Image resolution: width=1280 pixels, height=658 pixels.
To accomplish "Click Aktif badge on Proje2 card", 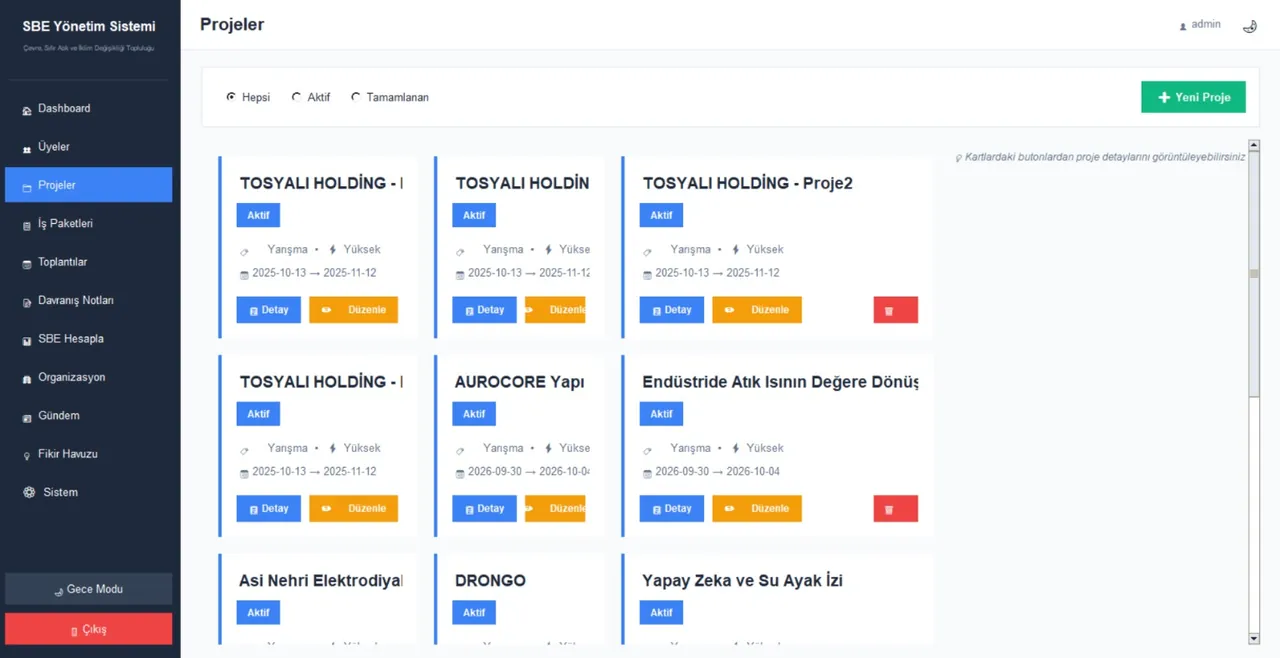I will click(661, 215).
